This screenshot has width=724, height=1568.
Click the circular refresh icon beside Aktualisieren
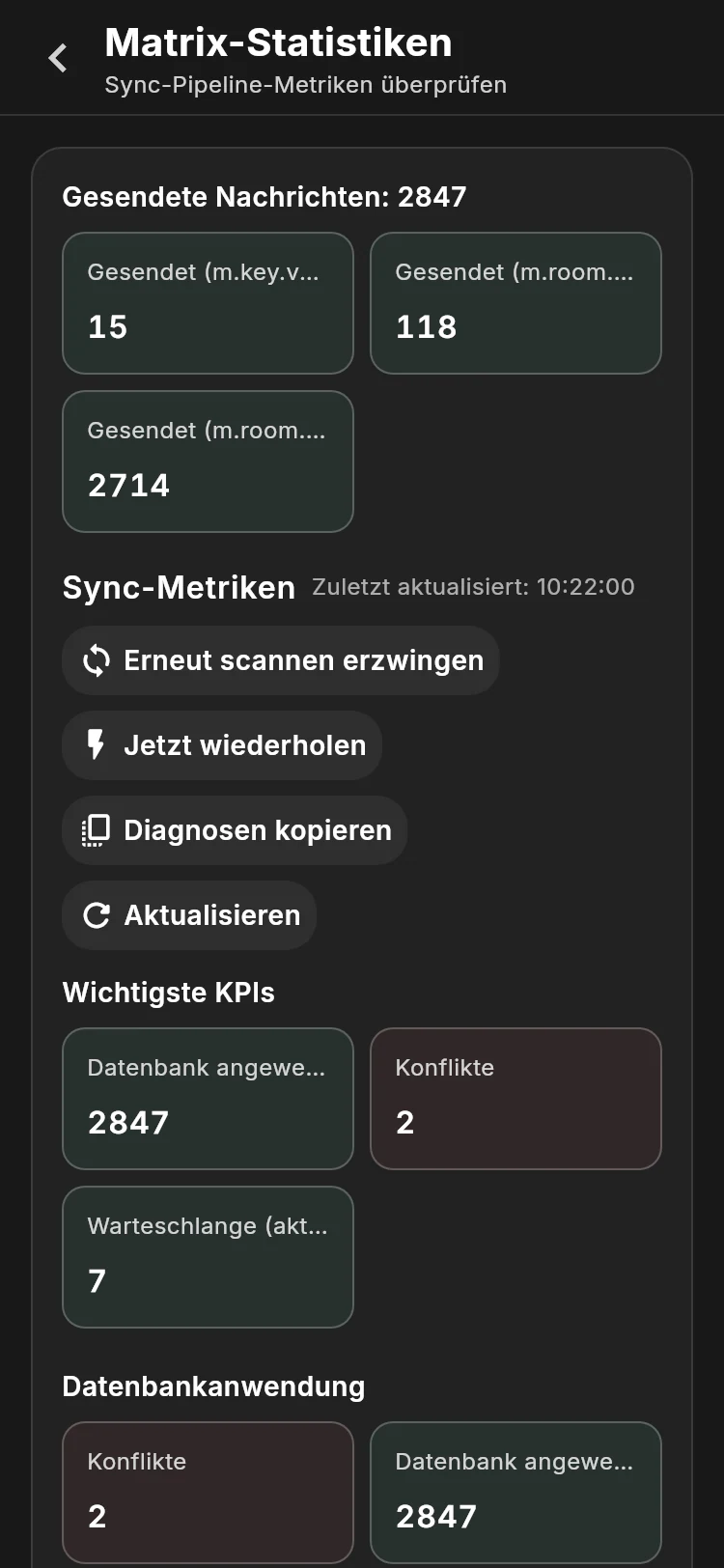(x=96, y=915)
